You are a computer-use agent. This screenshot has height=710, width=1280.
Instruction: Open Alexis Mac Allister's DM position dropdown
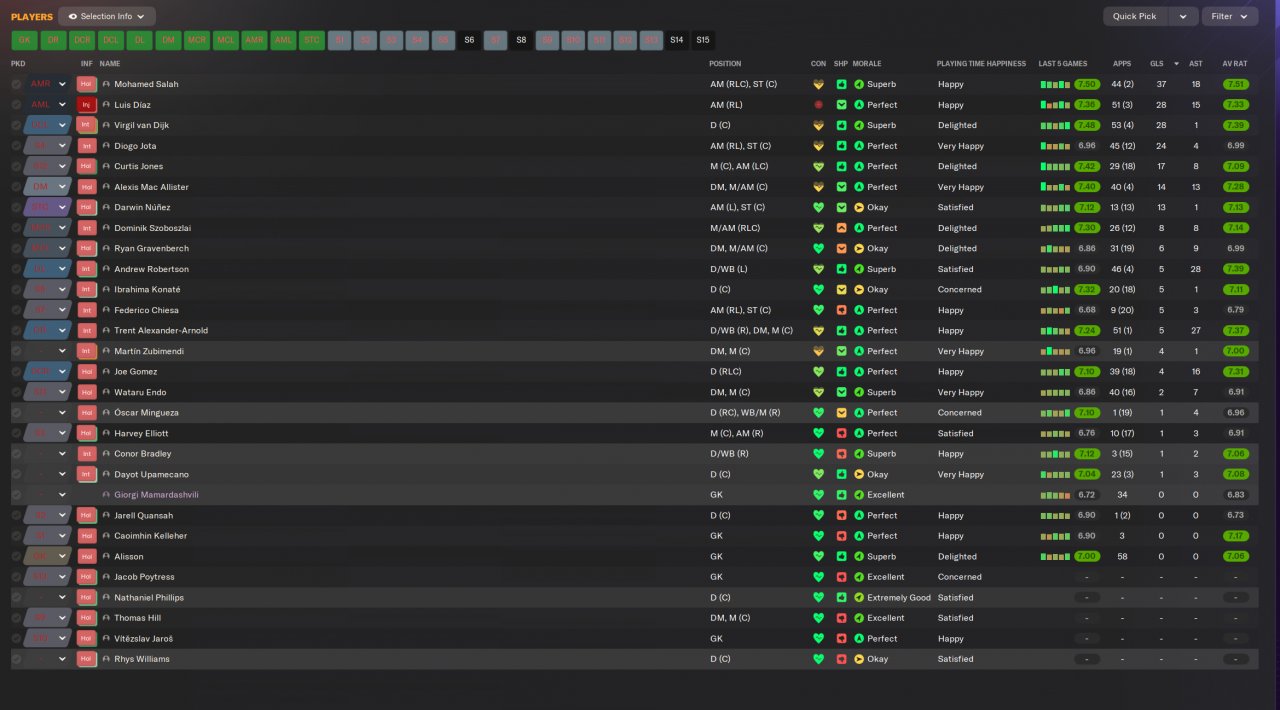coord(62,187)
